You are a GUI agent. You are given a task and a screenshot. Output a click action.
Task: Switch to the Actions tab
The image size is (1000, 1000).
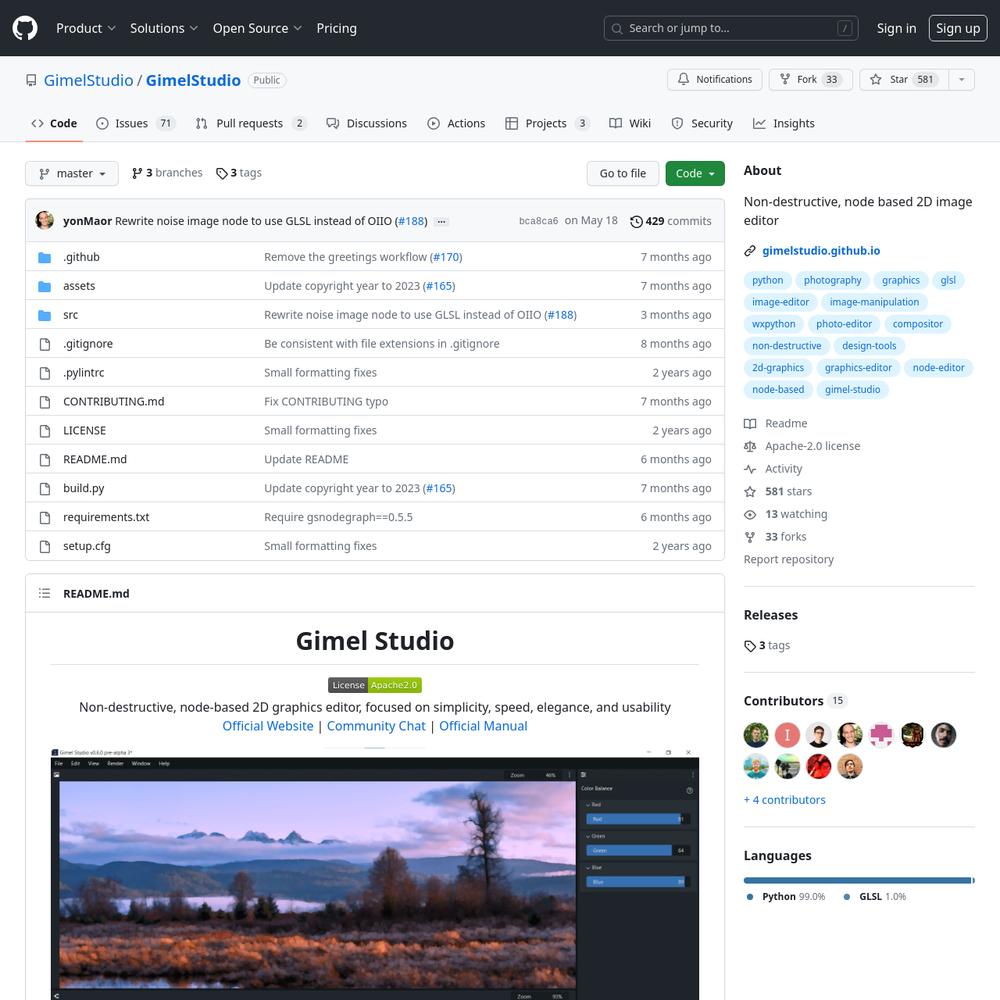(456, 123)
